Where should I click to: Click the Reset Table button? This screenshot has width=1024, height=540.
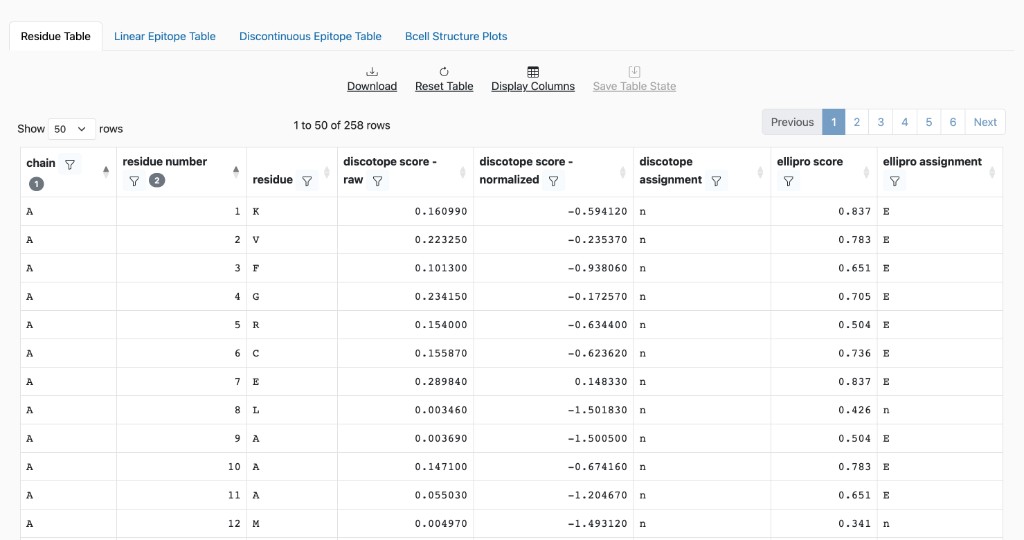[x=444, y=79]
